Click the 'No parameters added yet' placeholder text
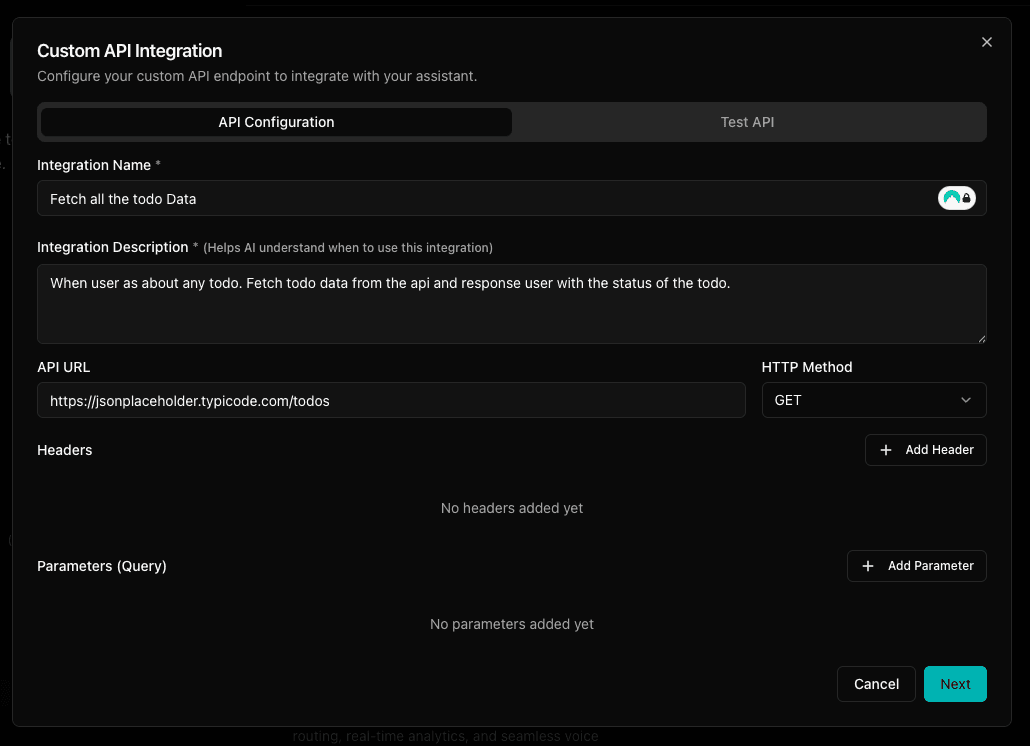 pos(511,624)
